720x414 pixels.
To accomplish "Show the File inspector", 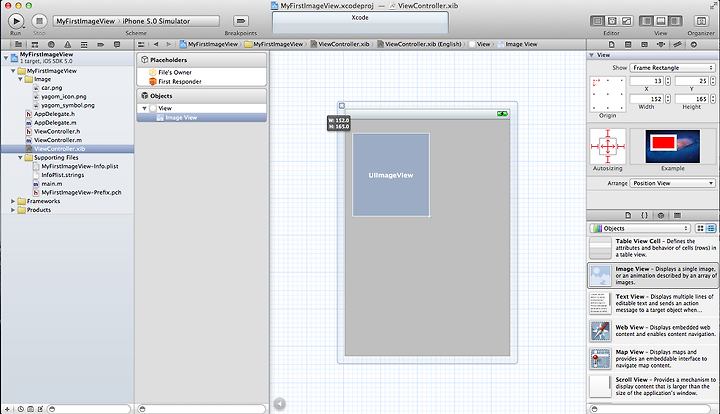I will pos(611,45).
